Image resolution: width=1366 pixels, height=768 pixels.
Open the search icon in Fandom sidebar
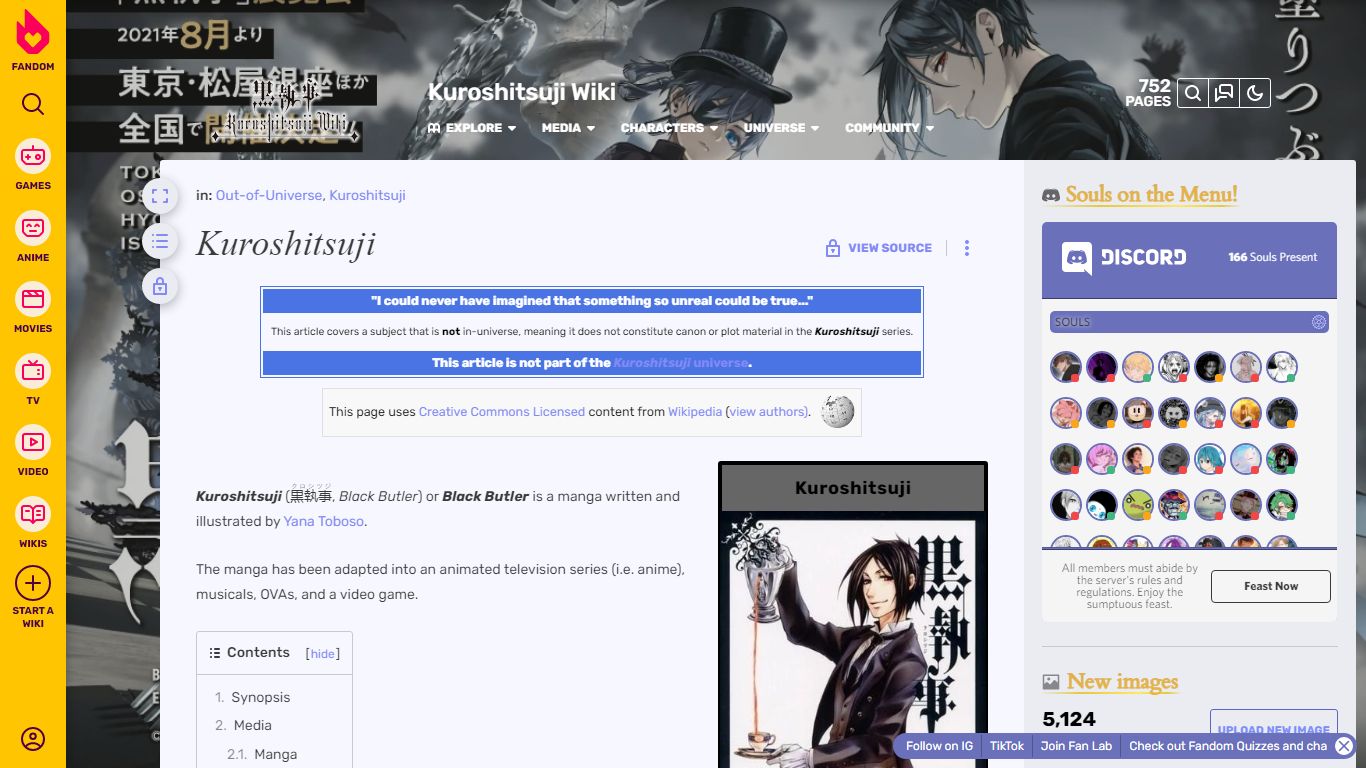(x=33, y=104)
